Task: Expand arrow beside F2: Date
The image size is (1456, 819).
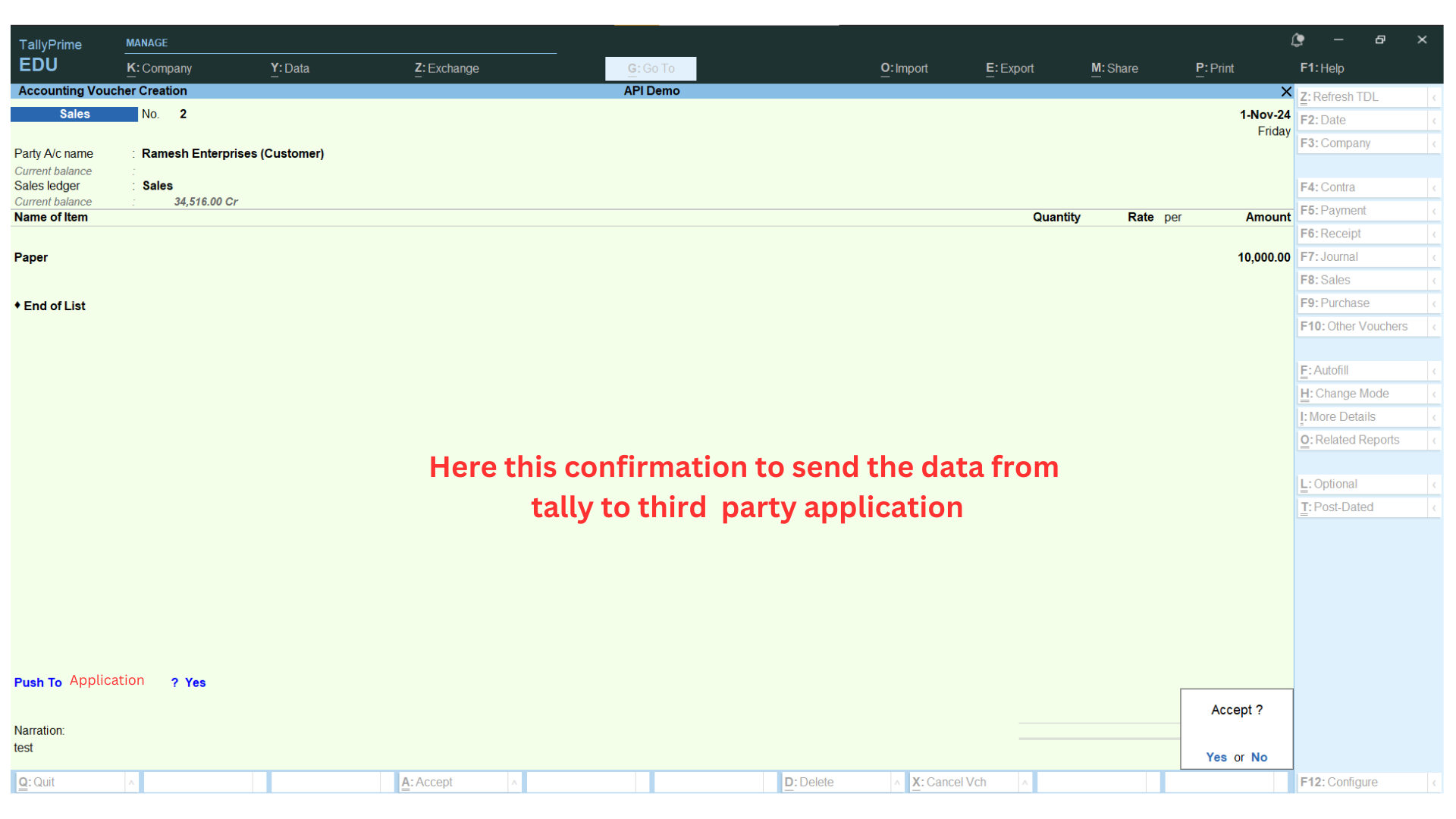Action: coord(1434,121)
